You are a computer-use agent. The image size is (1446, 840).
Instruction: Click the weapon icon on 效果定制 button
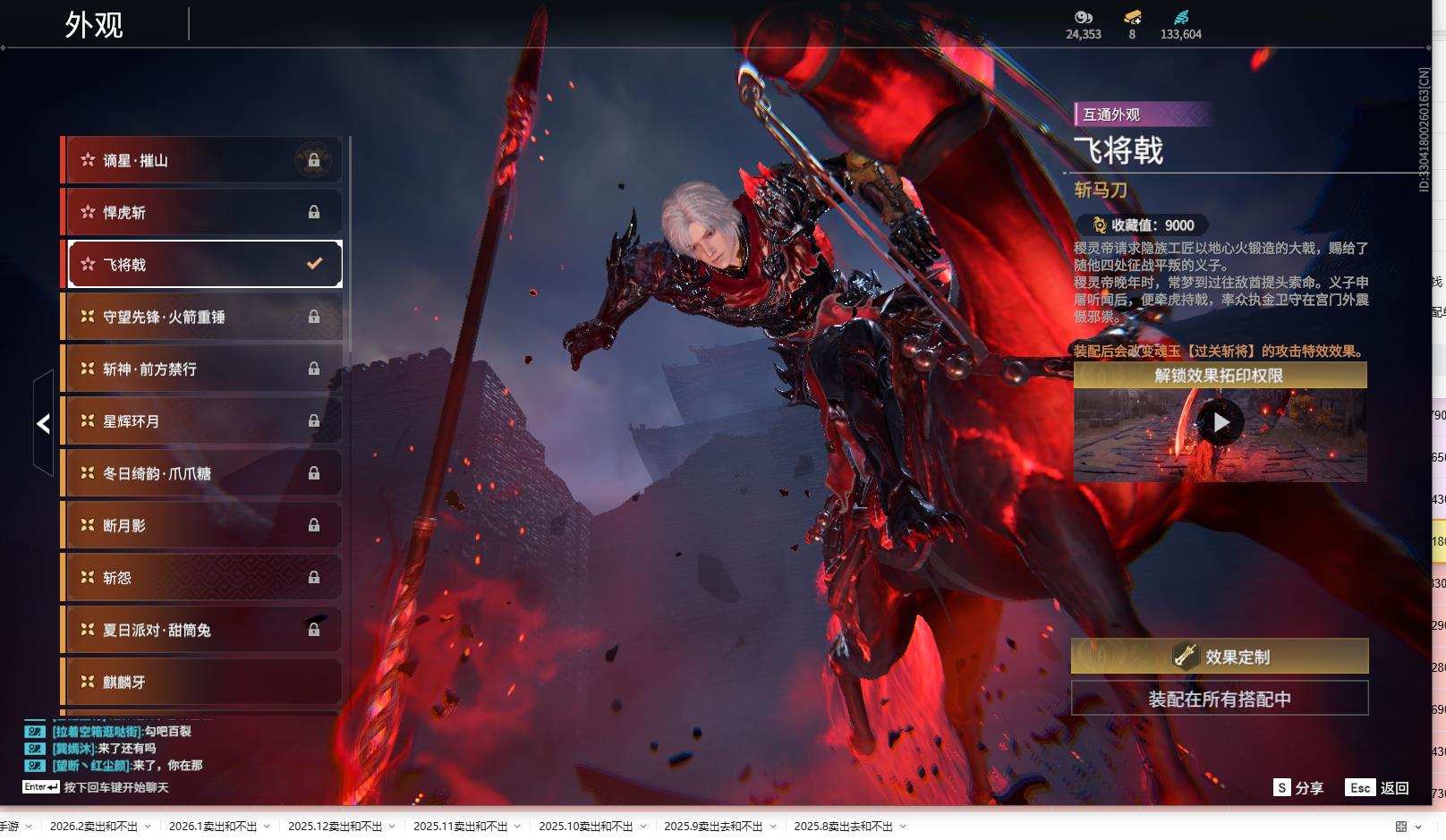tap(1186, 656)
